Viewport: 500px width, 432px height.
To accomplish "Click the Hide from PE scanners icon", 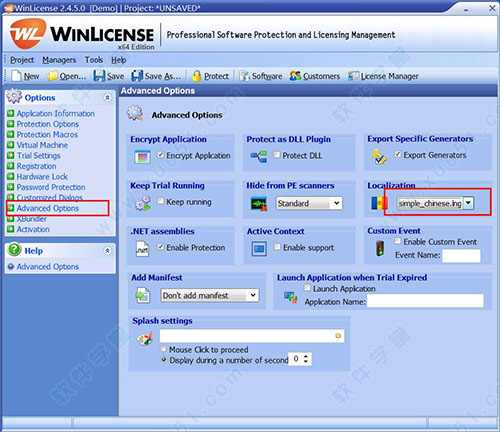I will tap(259, 204).
